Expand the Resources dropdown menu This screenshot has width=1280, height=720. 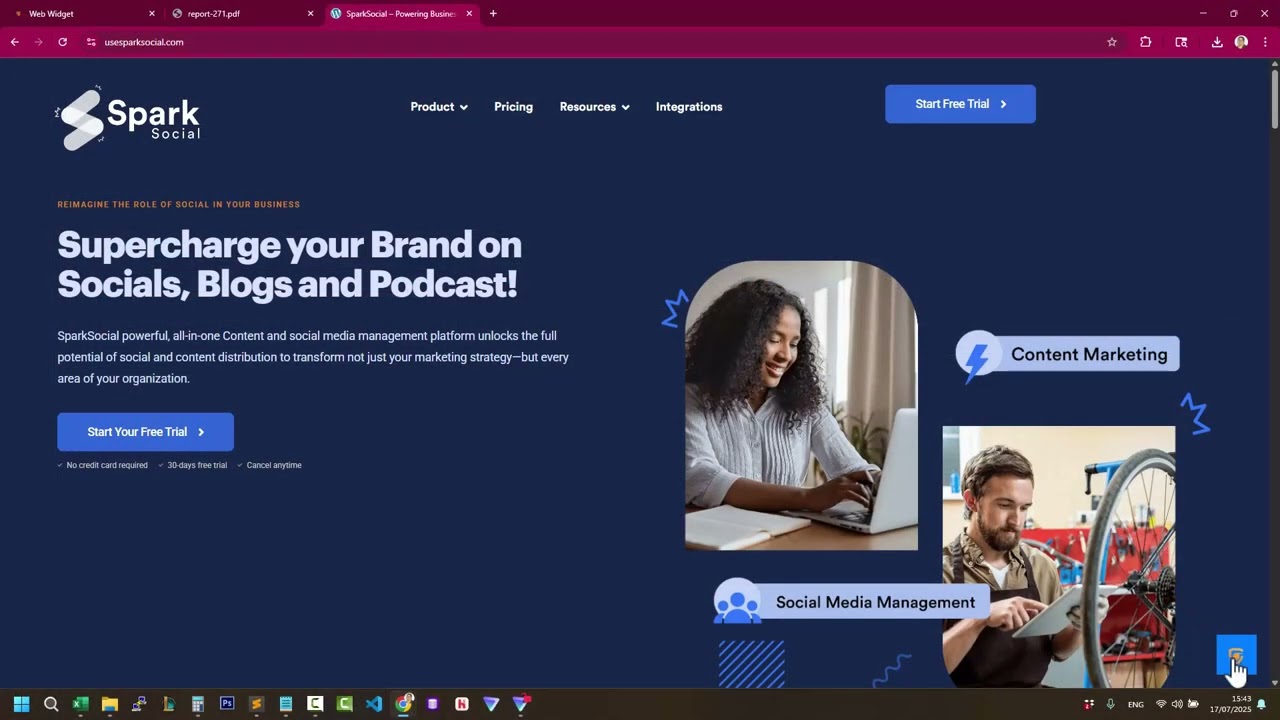595,107
